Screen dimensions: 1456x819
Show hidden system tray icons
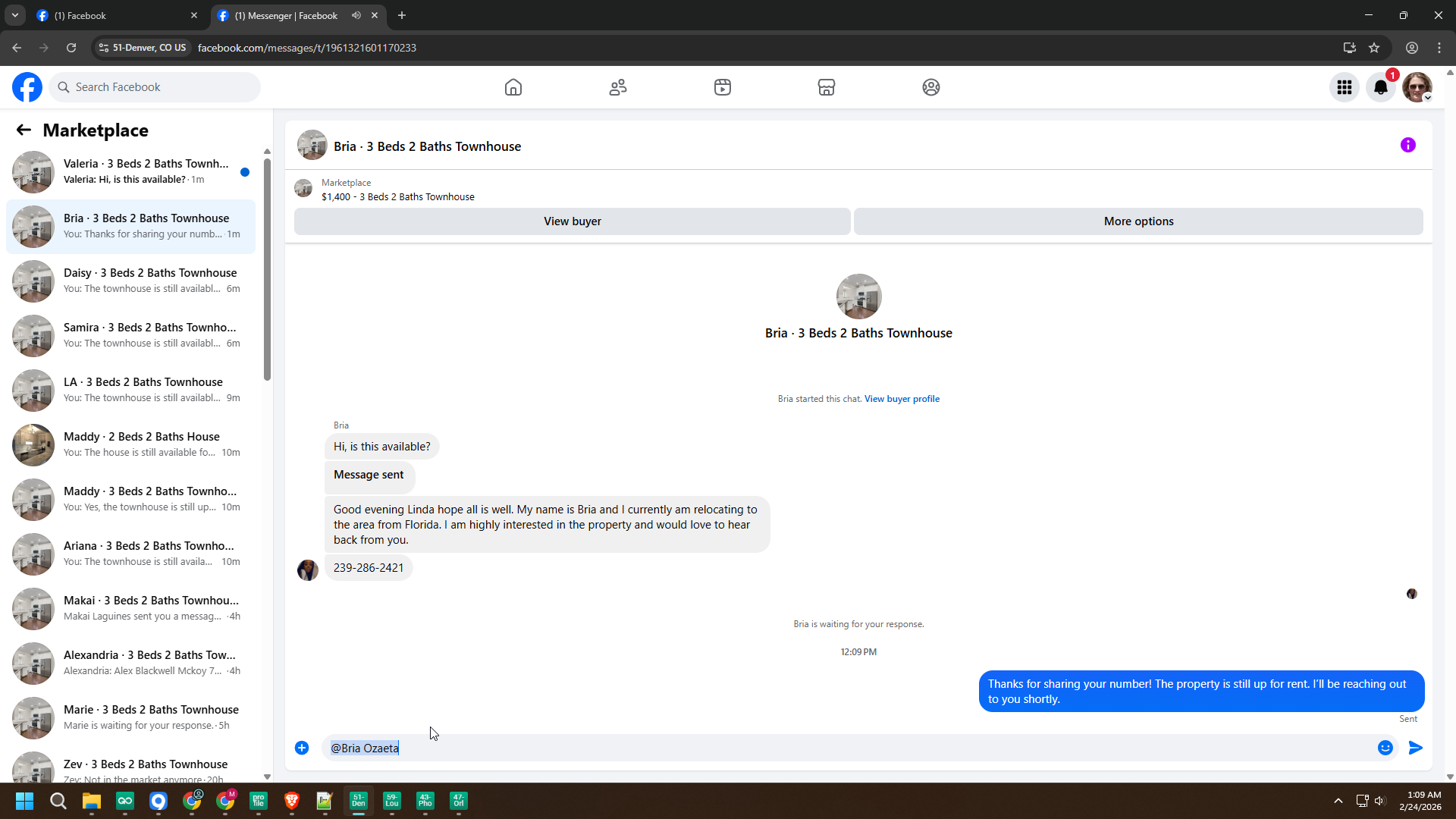[x=1338, y=801]
